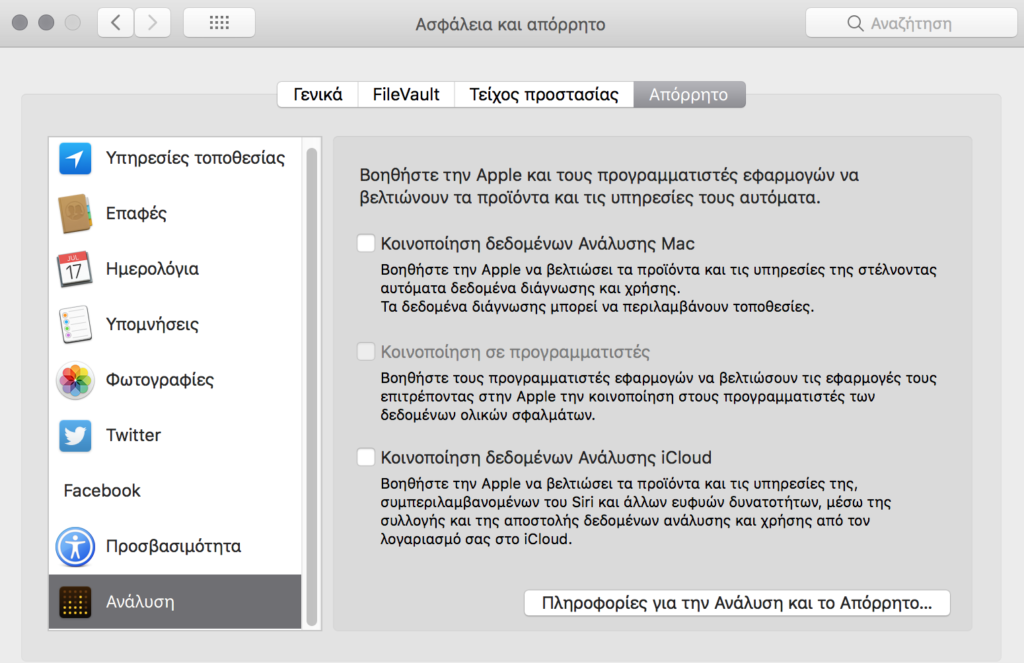Select the Twitter label in the sidebar
The width and height of the screenshot is (1024, 663).
click(133, 435)
